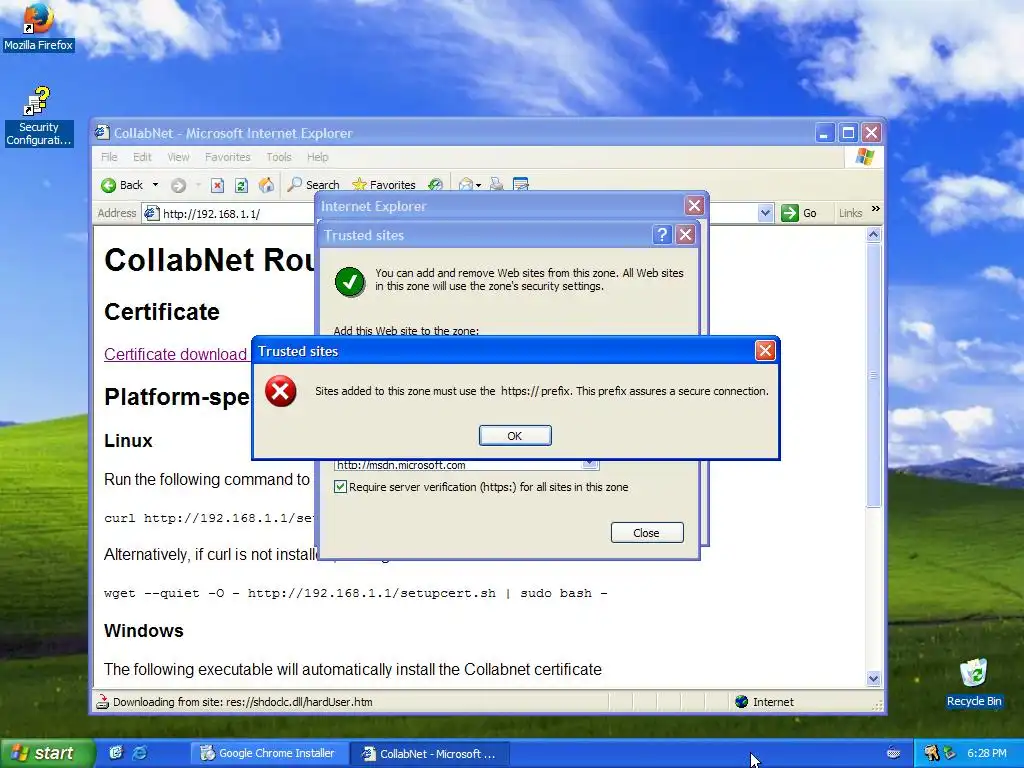This screenshot has height=768, width=1024.
Task: Close the Internet Explorer options dialog
Action: tap(694, 206)
